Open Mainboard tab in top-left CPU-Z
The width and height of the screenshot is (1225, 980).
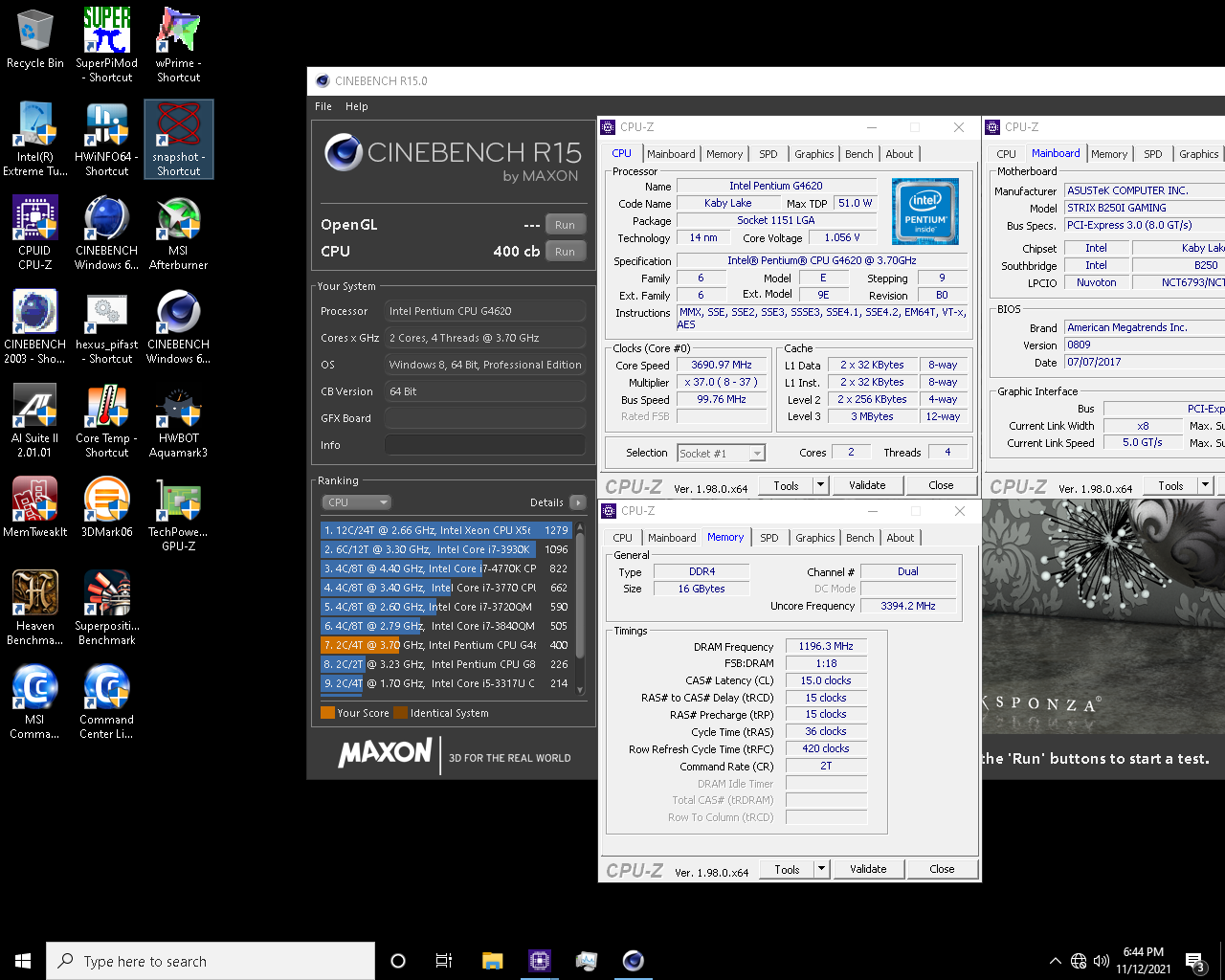click(671, 154)
